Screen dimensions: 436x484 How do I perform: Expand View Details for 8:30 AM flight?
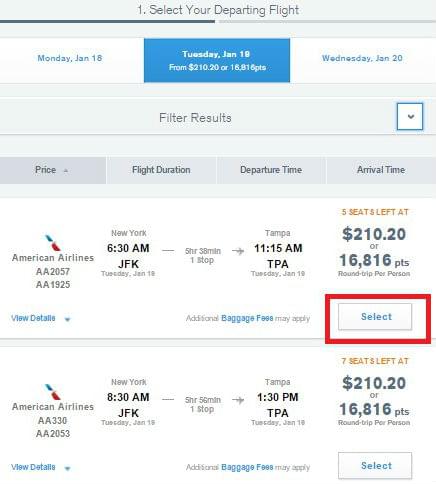click(x=41, y=467)
